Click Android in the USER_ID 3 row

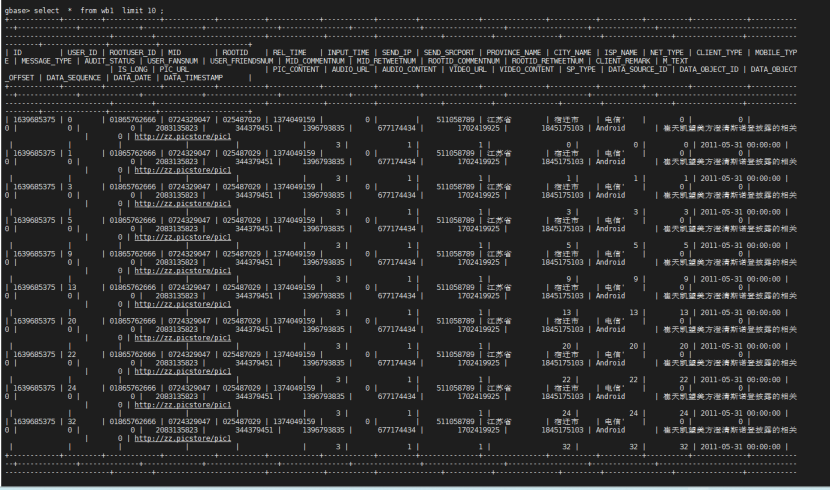(610, 195)
